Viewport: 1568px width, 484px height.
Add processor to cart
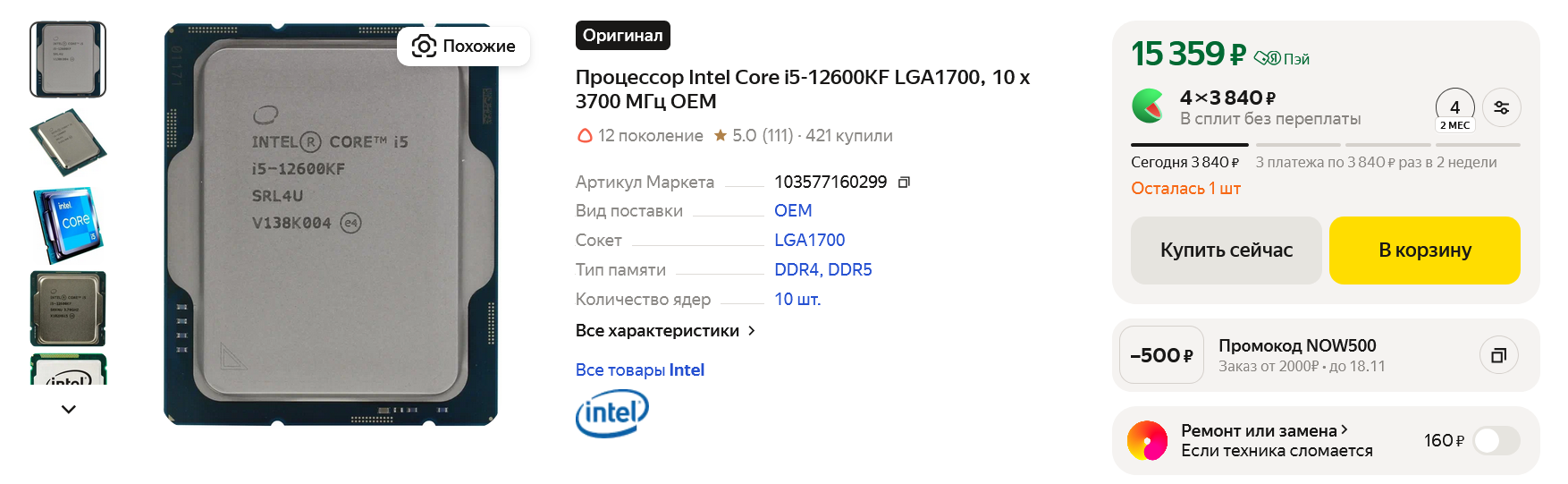click(1424, 250)
